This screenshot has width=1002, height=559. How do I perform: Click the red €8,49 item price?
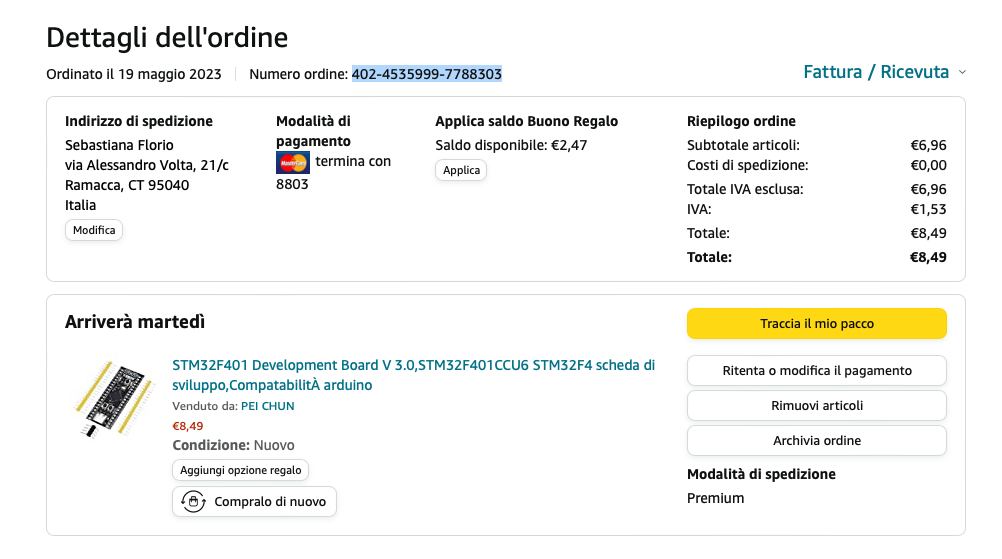click(x=188, y=426)
